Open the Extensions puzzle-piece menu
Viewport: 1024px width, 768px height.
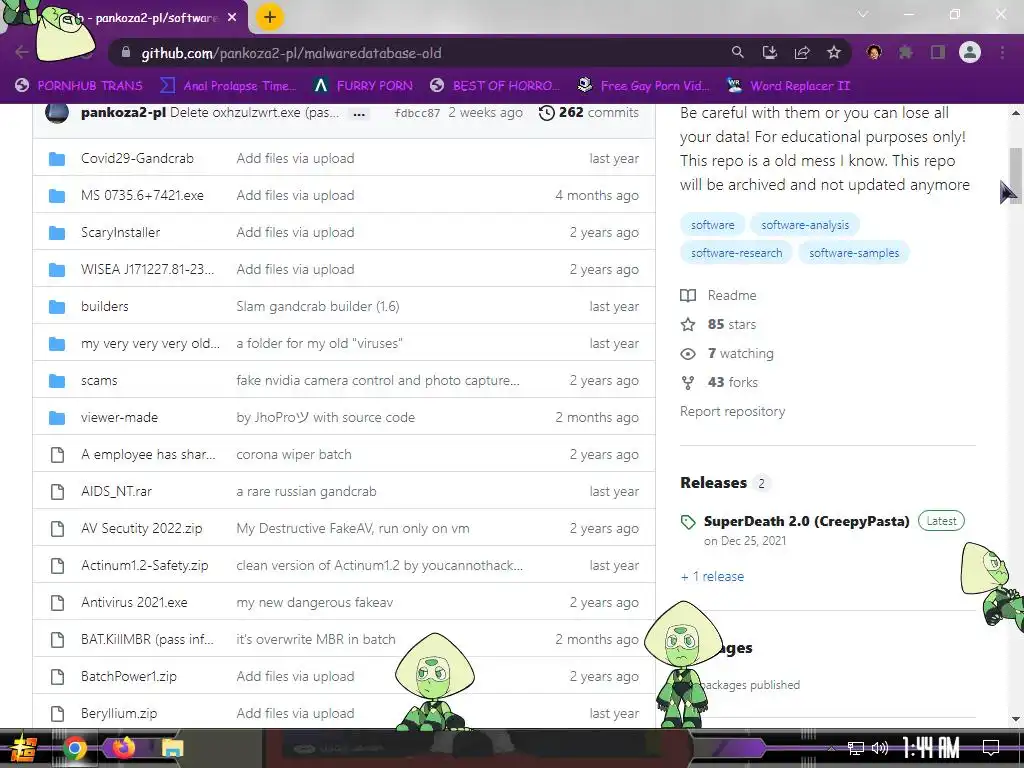point(905,52)
